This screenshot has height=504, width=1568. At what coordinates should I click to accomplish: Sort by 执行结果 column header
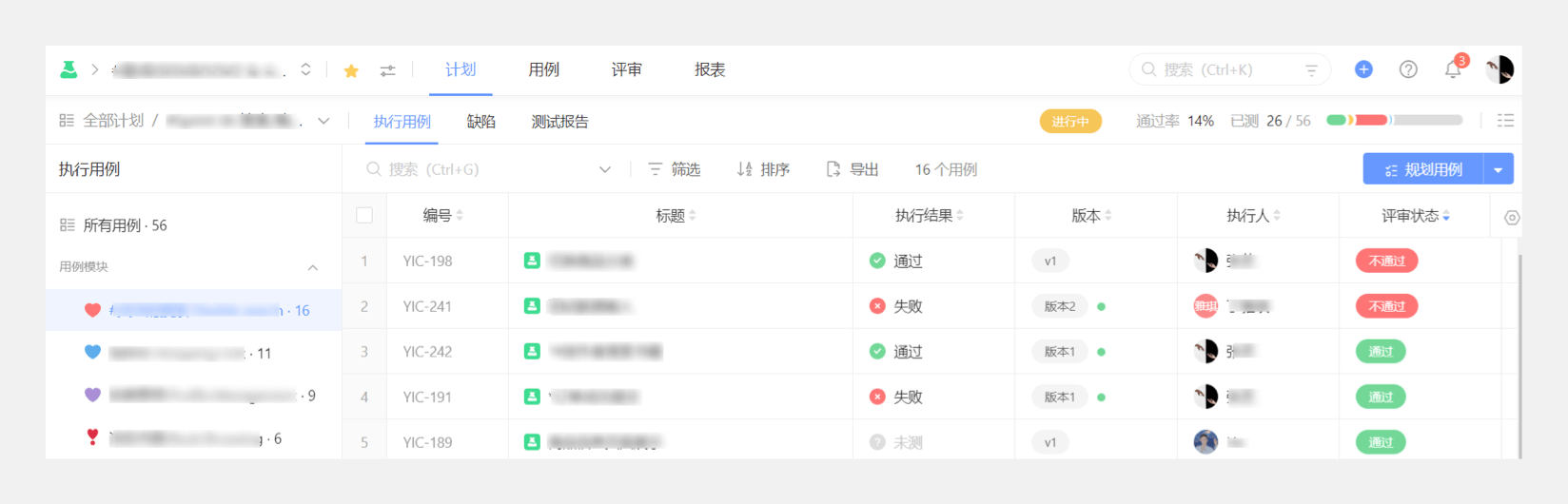pyautogui.click(x=930, y=216)
